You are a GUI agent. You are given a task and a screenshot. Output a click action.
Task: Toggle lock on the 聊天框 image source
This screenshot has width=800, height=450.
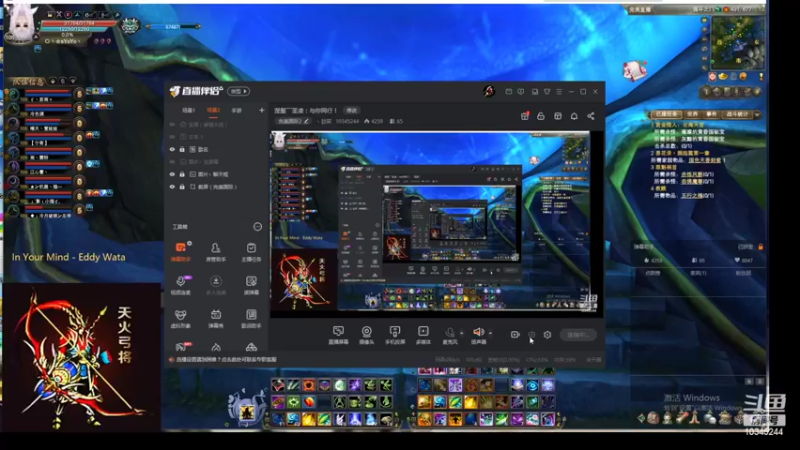(182, 174)
